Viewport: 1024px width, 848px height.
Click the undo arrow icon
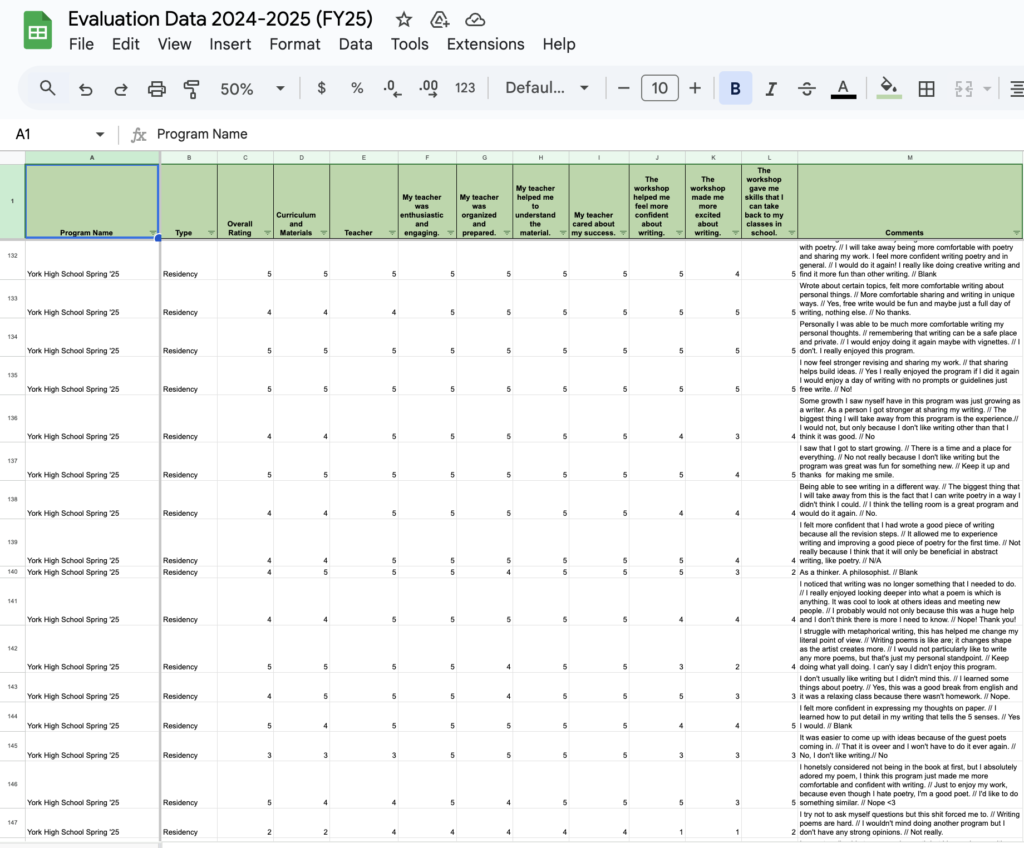85,88
